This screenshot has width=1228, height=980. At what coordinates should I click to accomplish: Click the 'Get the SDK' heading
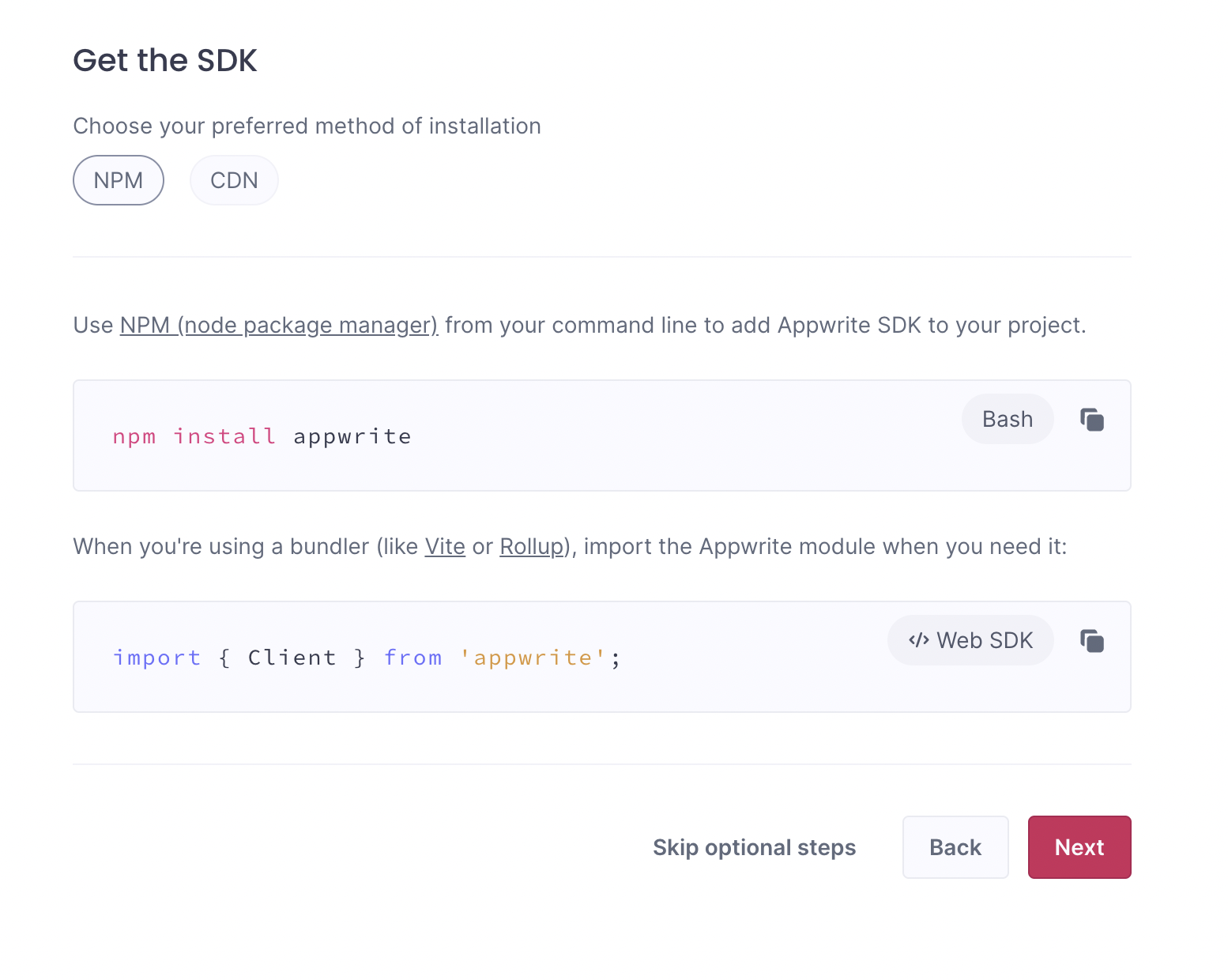point(165,60)
